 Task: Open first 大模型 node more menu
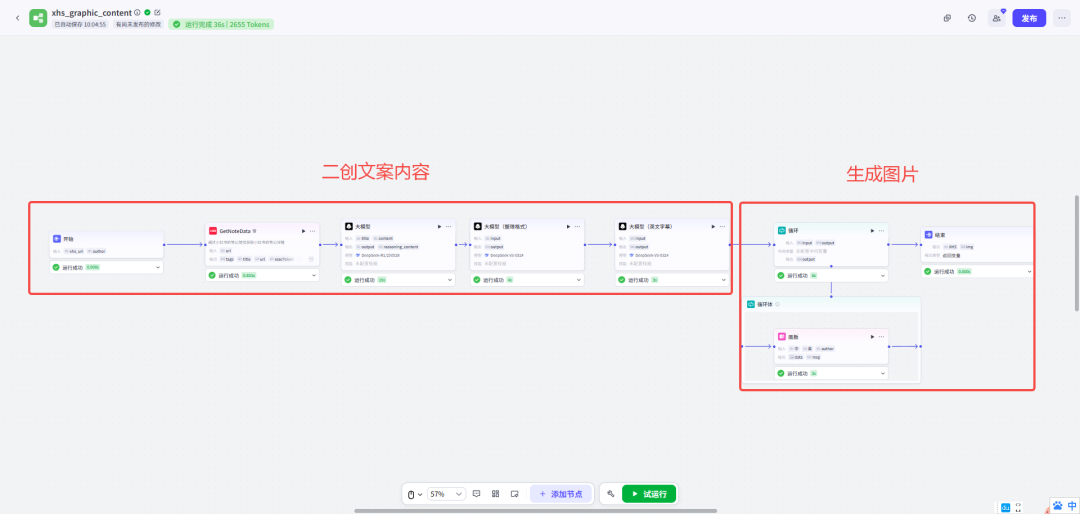pyautogui.click(x=449, y=226)
